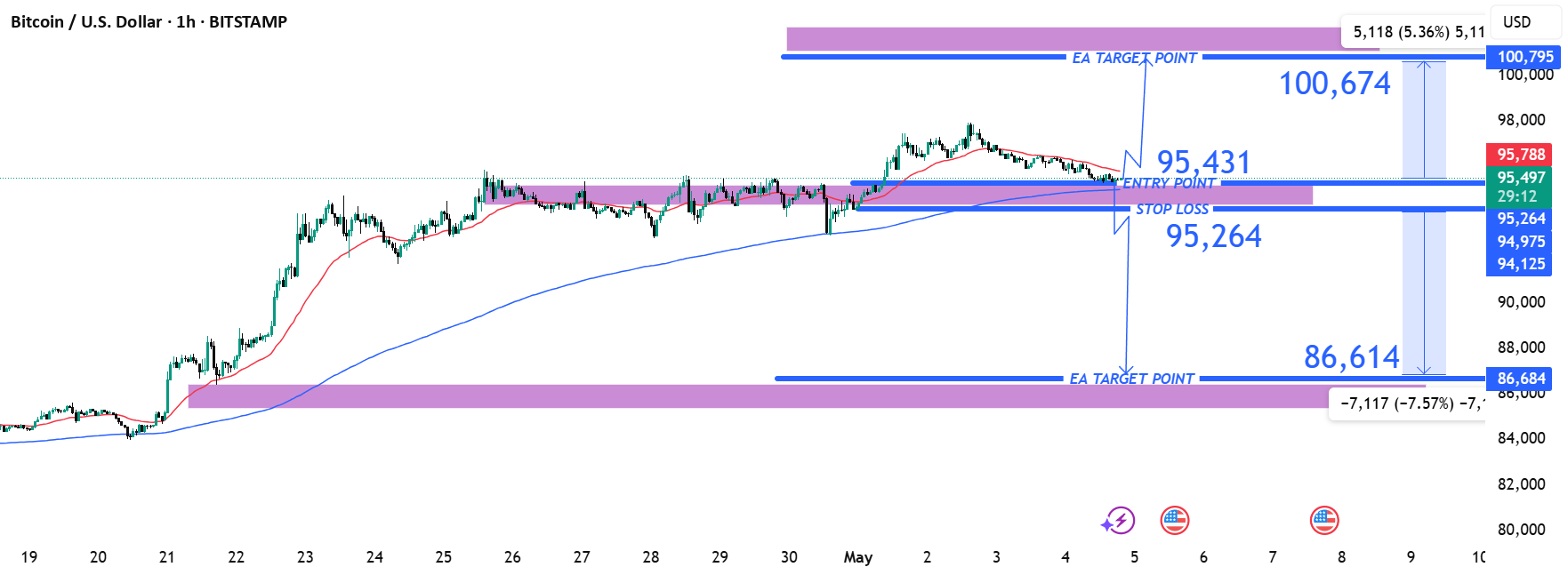
Task: Open the US flag event near May 5
Action: [1175, 521]
